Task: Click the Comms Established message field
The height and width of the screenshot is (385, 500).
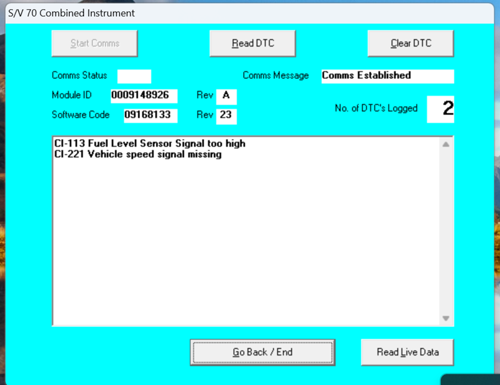Action: tap(388, 76)
